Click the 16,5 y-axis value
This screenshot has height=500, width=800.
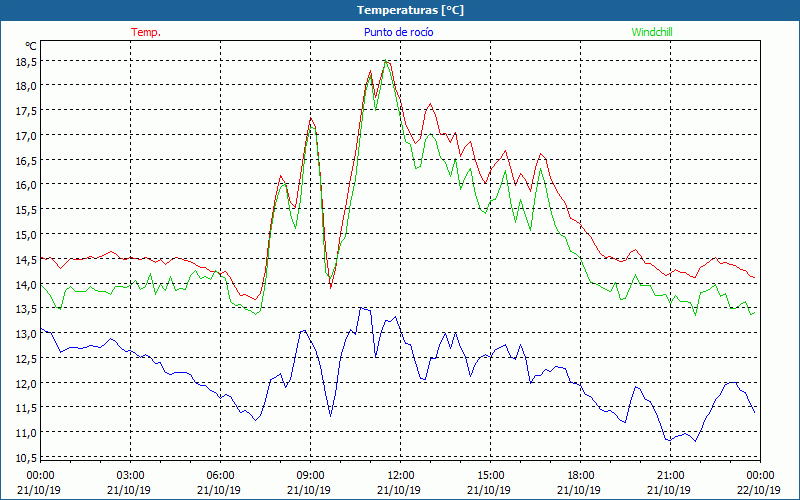tap(28, 161)
